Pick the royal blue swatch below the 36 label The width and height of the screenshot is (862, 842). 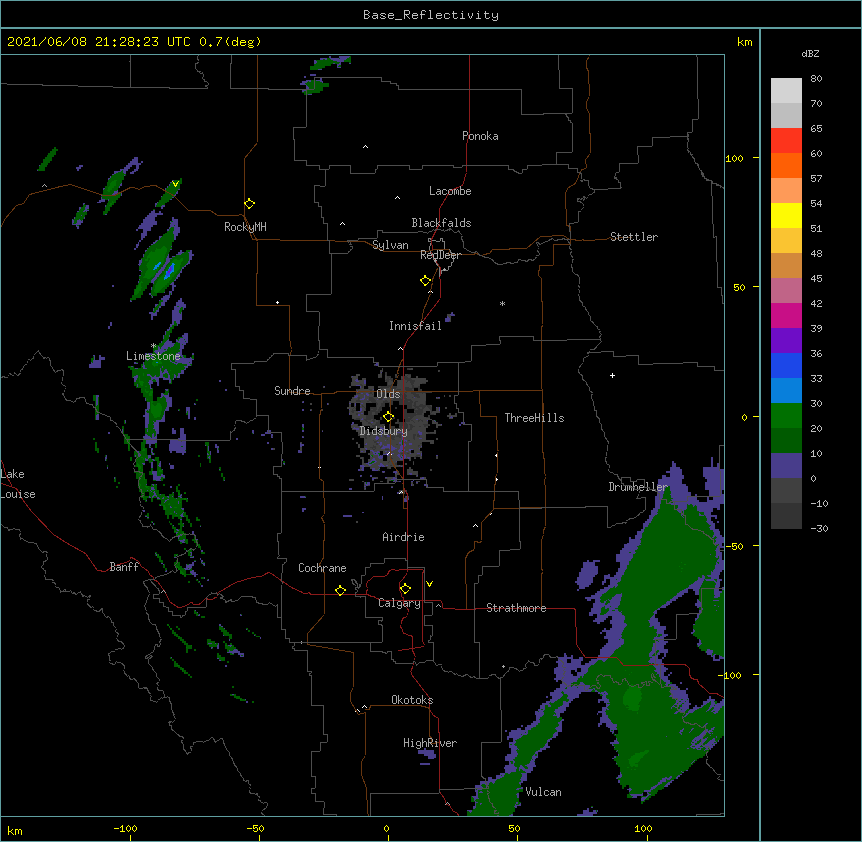click(x=786, y=365)
